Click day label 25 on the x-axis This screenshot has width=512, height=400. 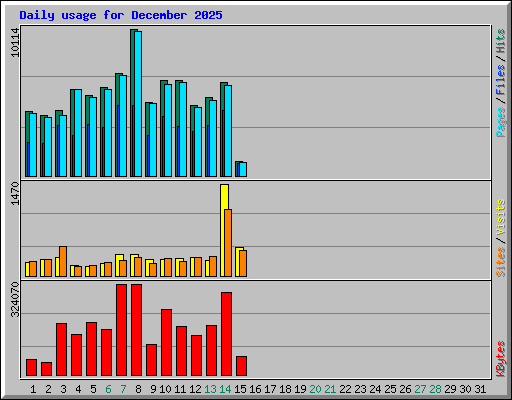390,389
